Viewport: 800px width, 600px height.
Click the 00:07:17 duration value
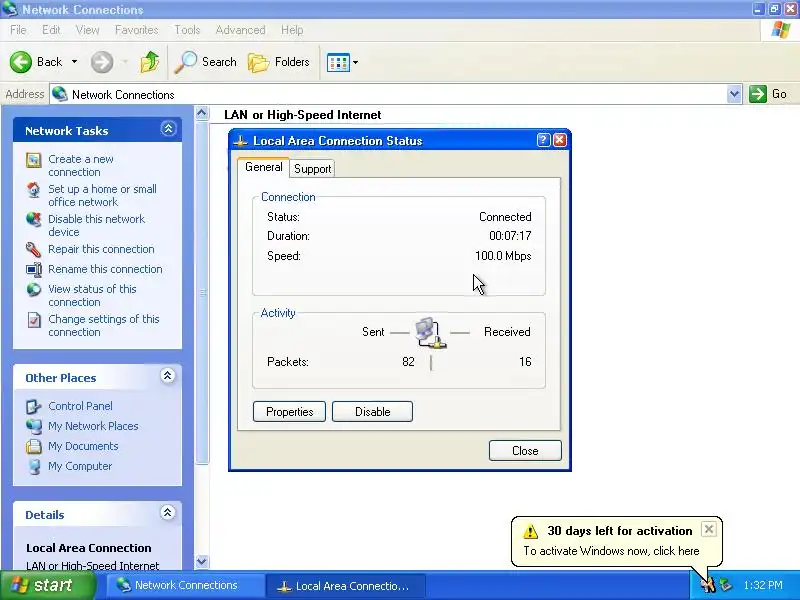click(510, 236)
